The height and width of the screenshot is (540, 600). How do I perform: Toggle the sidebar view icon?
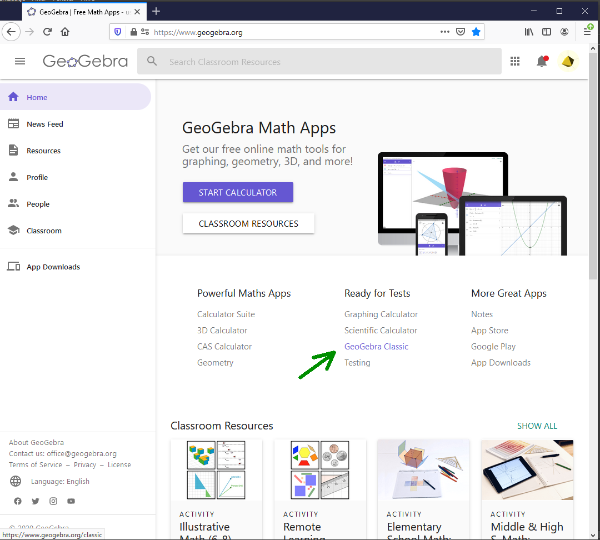[x=546, y=32]
